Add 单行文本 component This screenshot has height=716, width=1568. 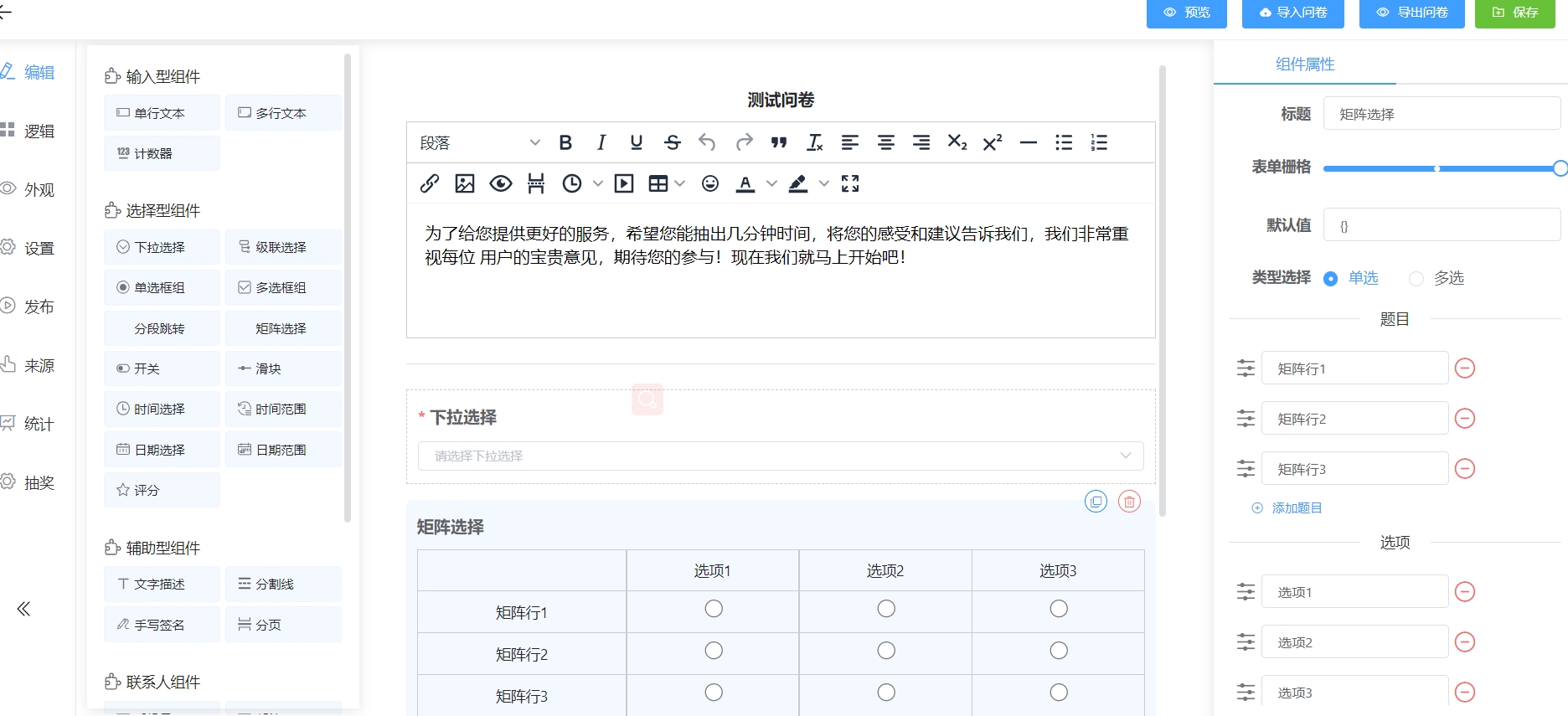pos(162,113)
